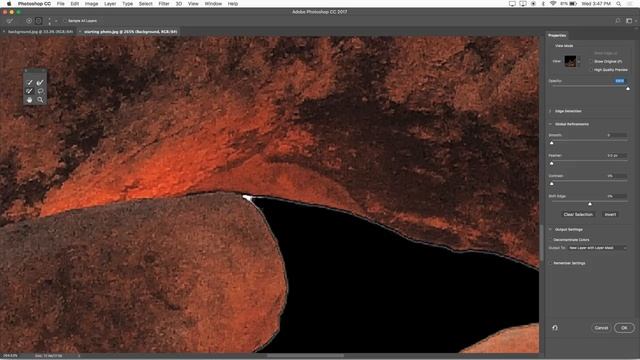Click the Shift Edge slider handle
640x360 pixels.
[x=590, y=204]
